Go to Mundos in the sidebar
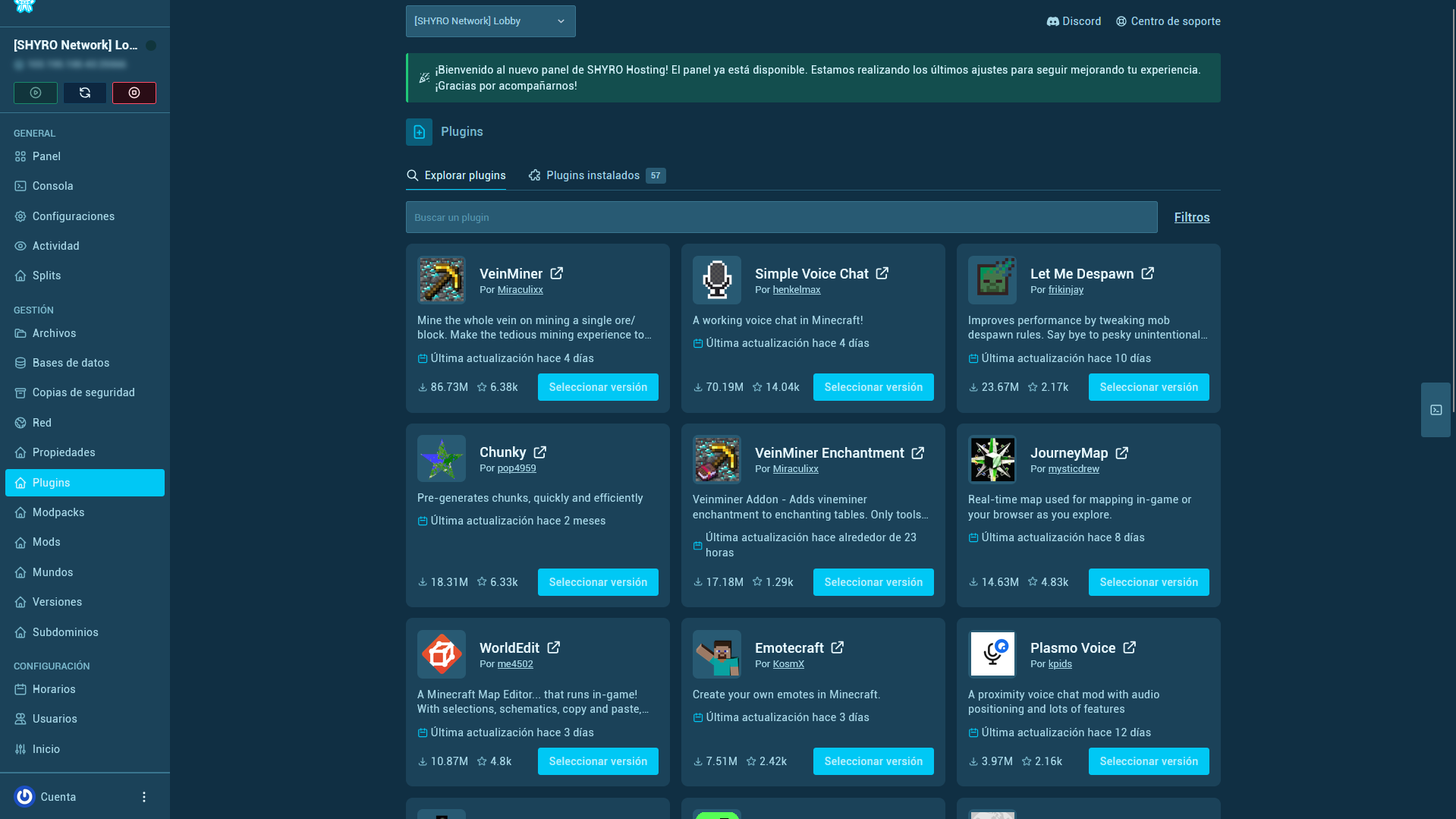 pos(85,572)
